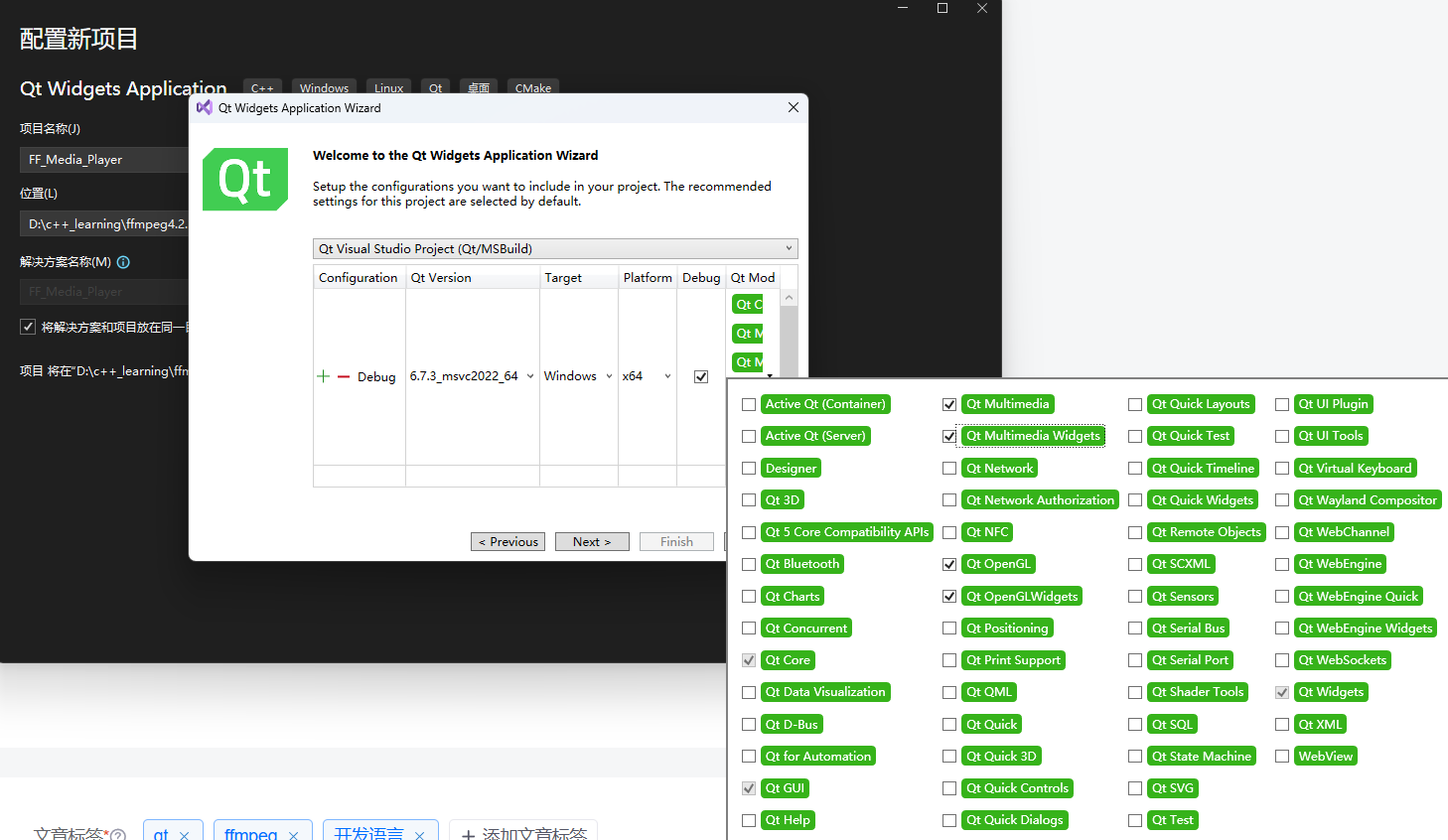Click the Qt logo in the wizard

click(x=245, y=180)
